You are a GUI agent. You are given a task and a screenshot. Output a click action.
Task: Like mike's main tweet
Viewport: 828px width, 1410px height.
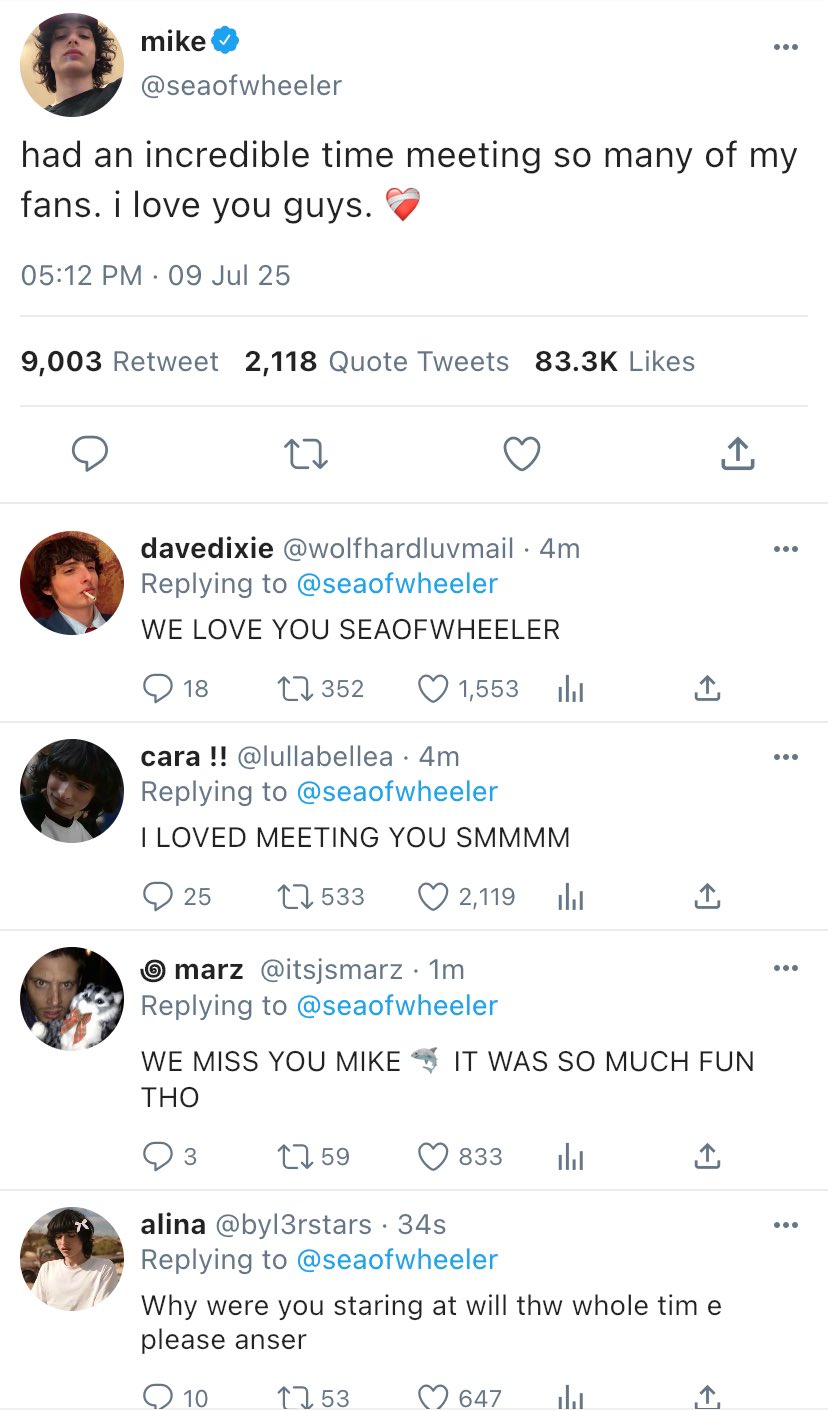coord(521,454)
